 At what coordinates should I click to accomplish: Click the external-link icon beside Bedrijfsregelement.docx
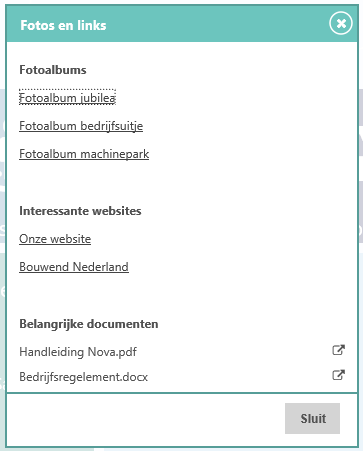click(x=338, y=375)
